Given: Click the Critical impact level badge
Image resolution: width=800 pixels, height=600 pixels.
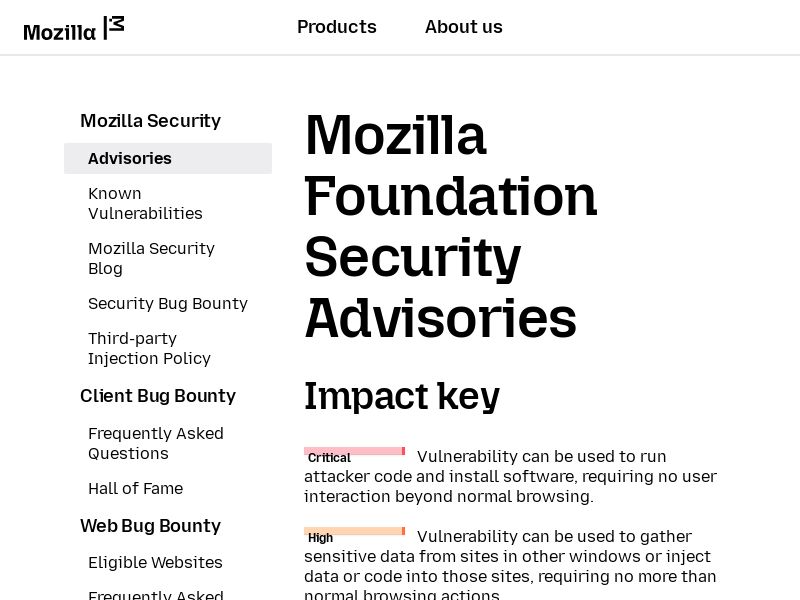Looking at the screenshot, I should [x=354, y=455].
